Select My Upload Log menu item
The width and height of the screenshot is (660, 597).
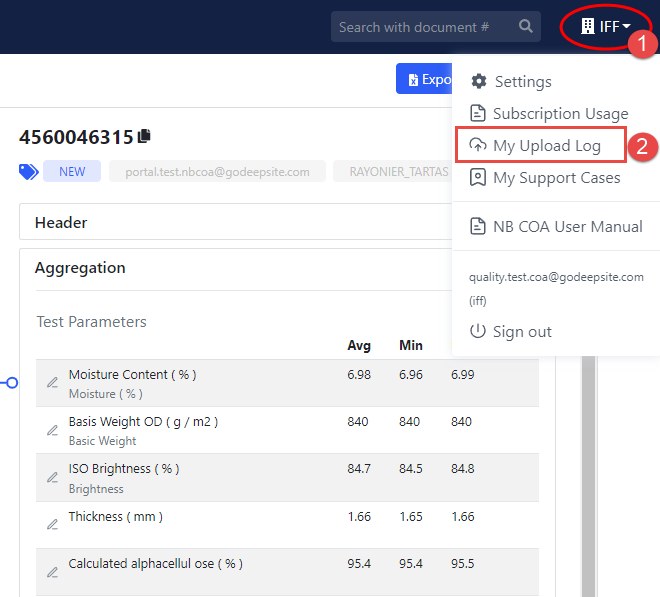(x=546, y=146)
